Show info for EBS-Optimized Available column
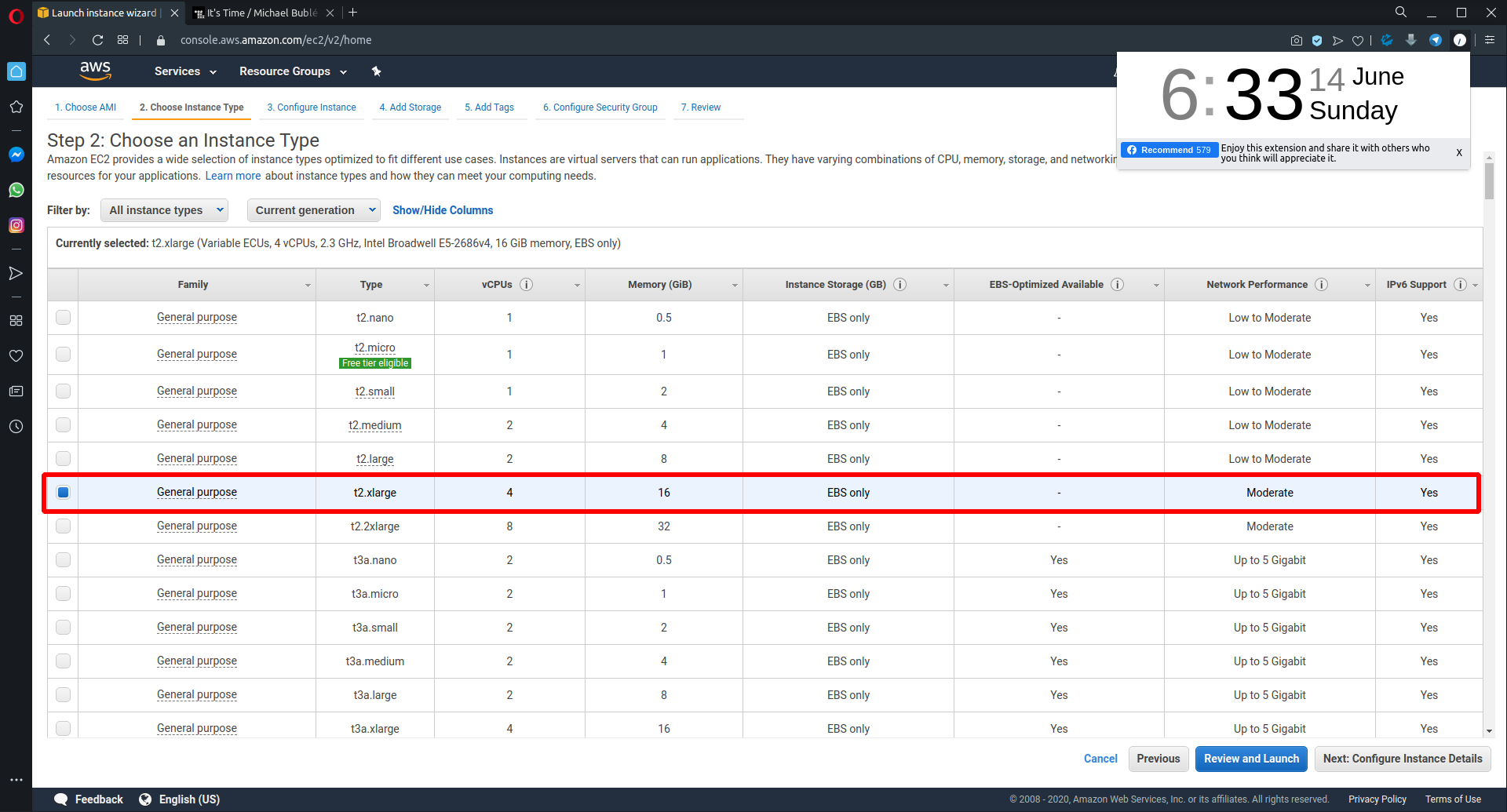Viewport: 1507px width, 812px height. coord(1118,285)
